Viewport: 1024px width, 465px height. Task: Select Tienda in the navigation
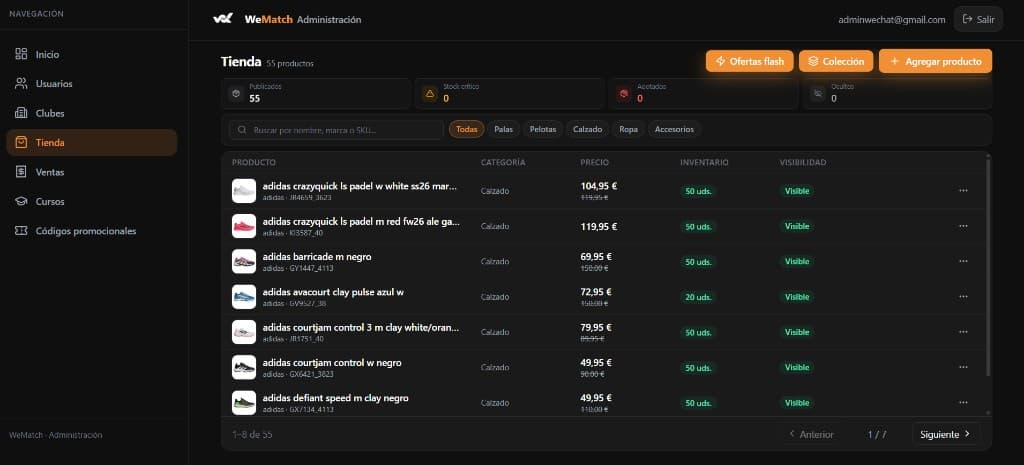coord(91,142)
